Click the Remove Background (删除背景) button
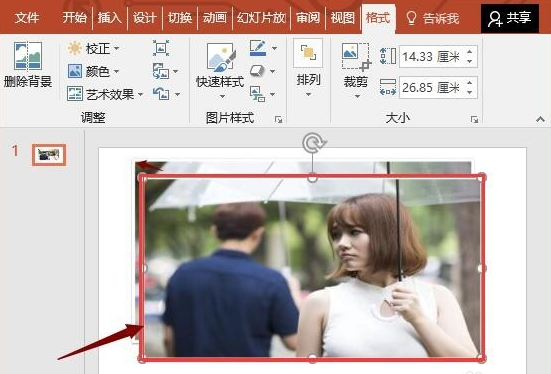The width and height of the screenshot is (551, 374). pos(28,65)
